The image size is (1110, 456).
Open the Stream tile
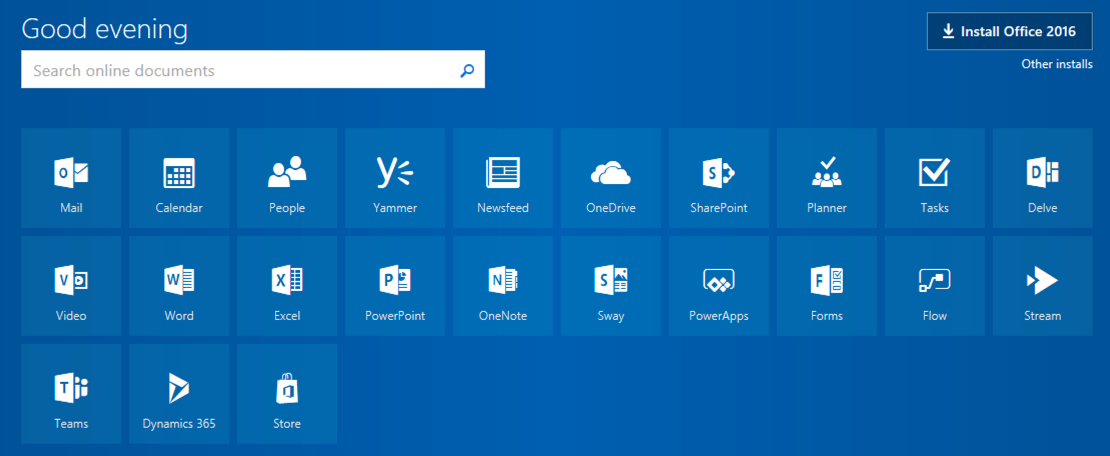1043,286
